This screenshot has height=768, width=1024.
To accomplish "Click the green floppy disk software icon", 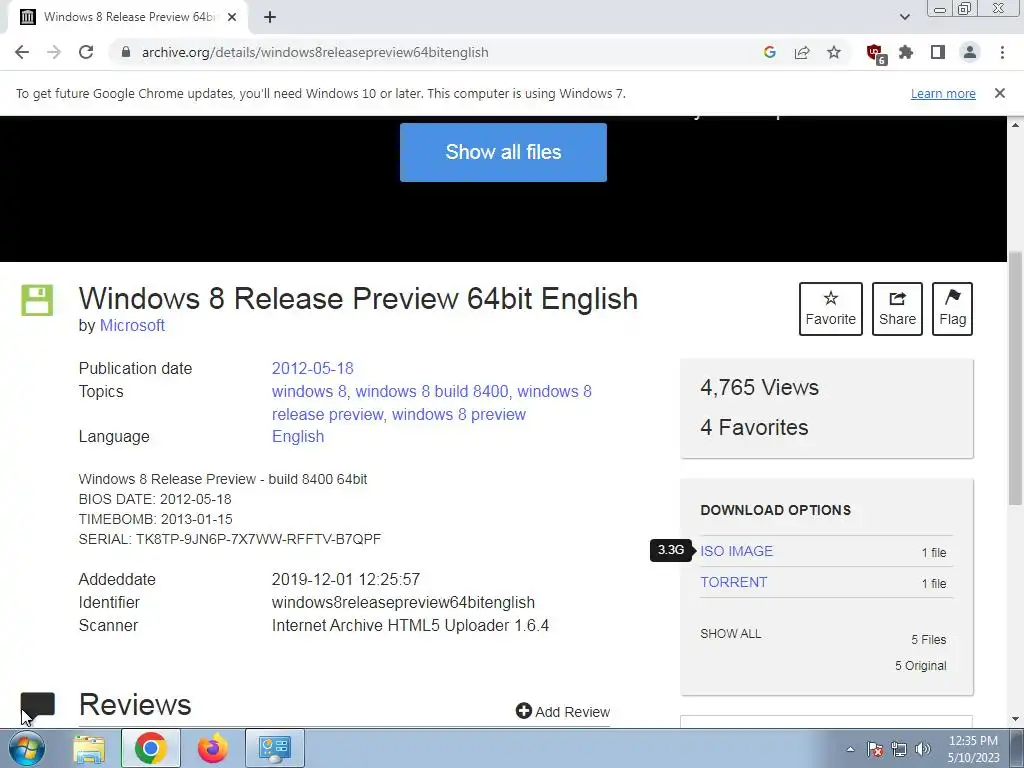I will [x=37, y=300].
